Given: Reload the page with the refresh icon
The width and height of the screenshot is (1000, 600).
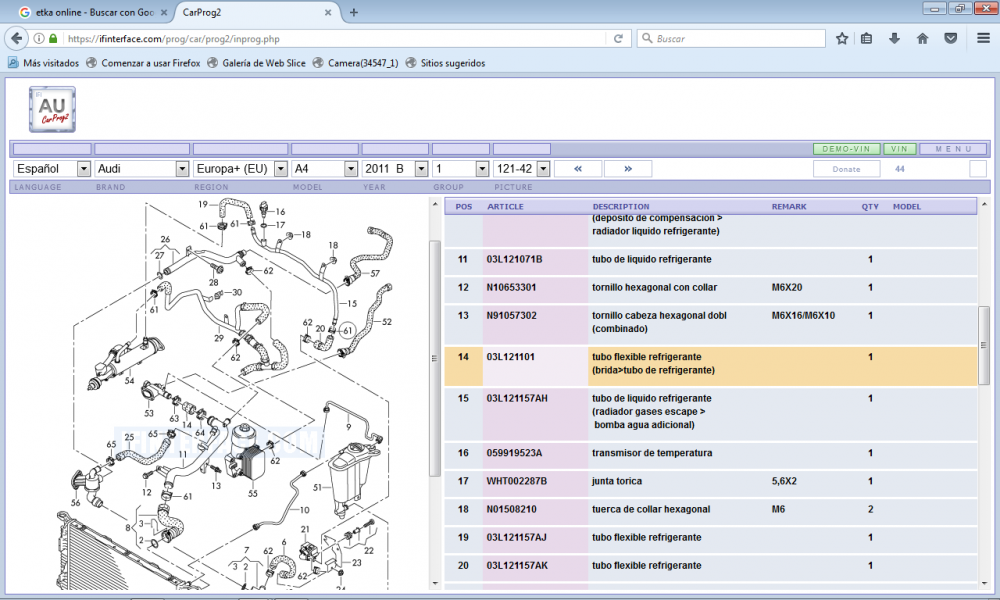Looking at the screenshot, I should (619, 39).
